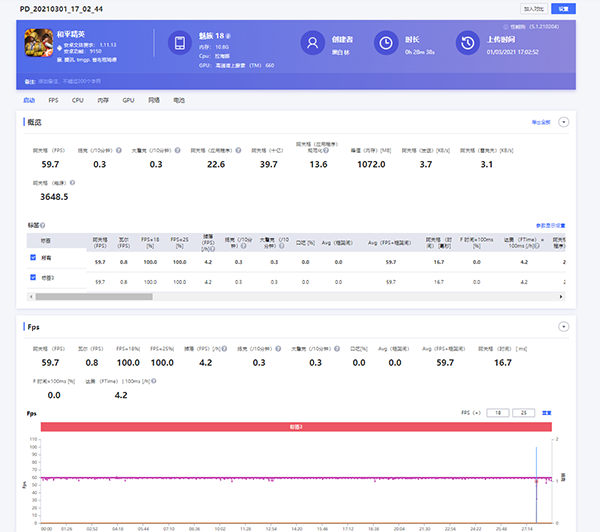600x532 pixels.
Task: Click the creator person icon
Action: point(315,44)
